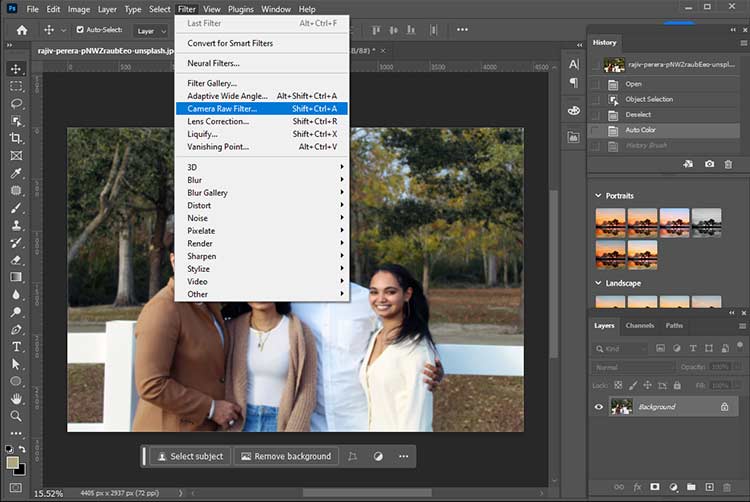Toggle Quick Mask mode button
750x502 pixels.
point(16,488)
